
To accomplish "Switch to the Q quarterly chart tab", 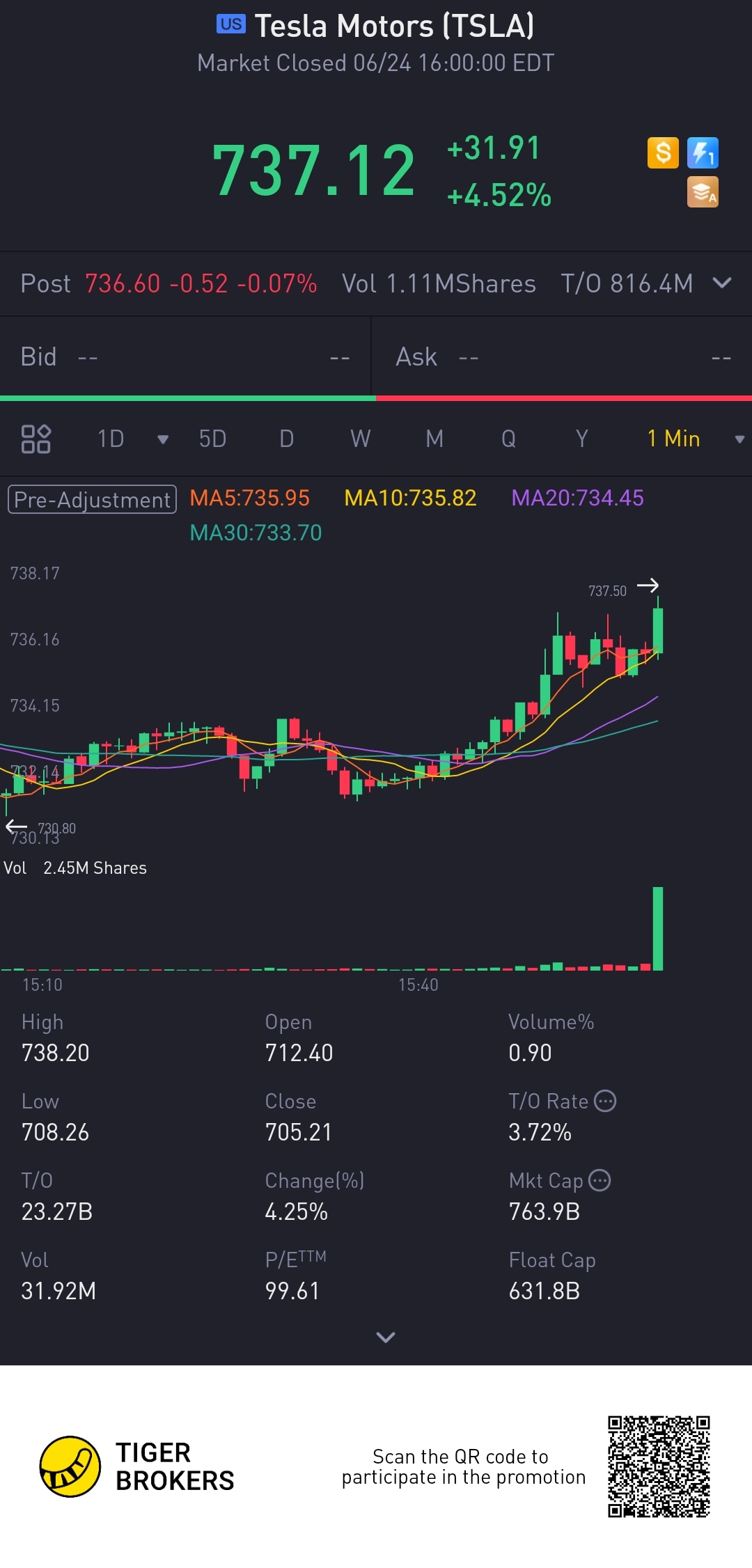I will (x=508, y=439).
